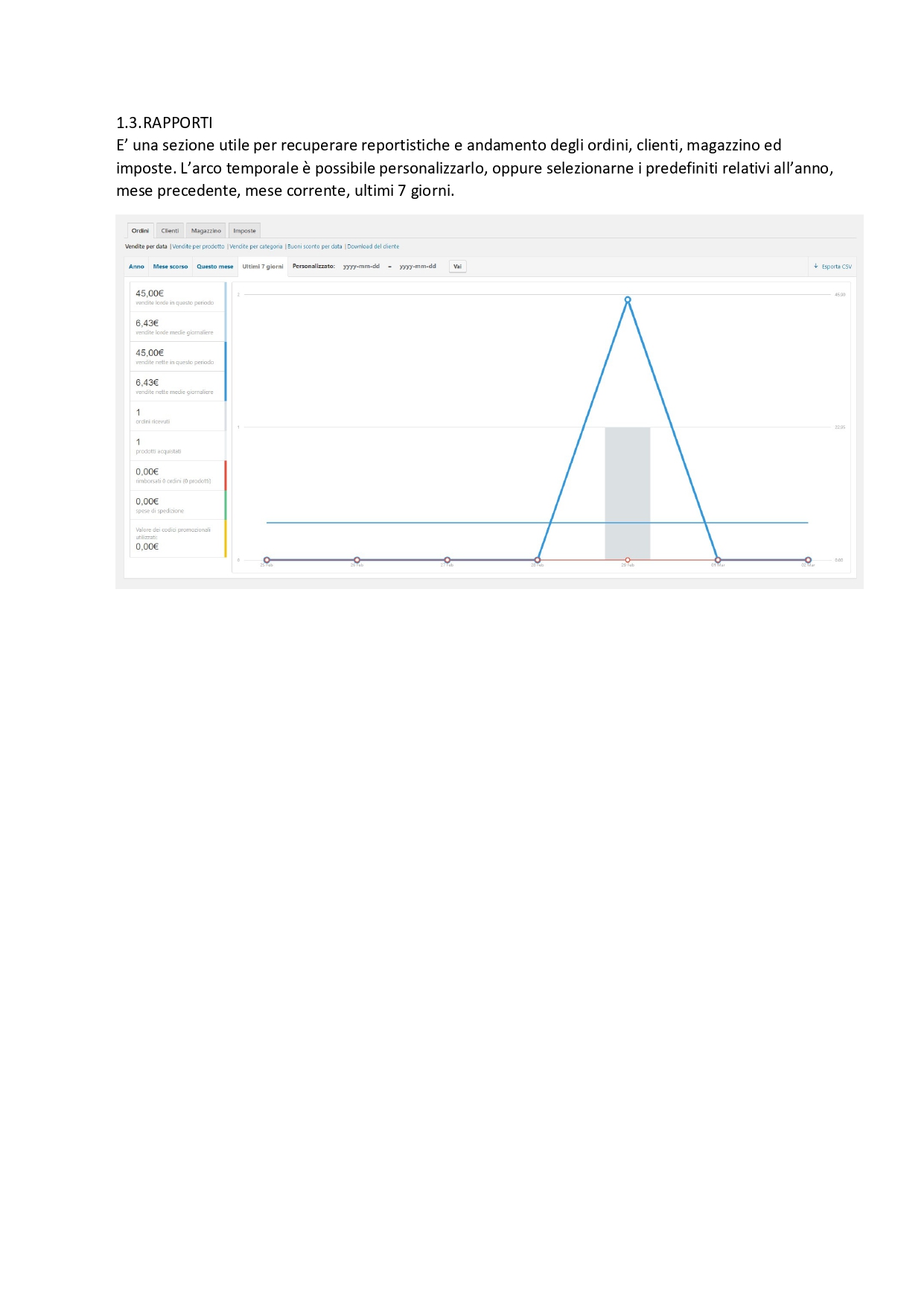Click the peak data point on chart
Viewport: 924px width, 1307px height.
point(628,300)
